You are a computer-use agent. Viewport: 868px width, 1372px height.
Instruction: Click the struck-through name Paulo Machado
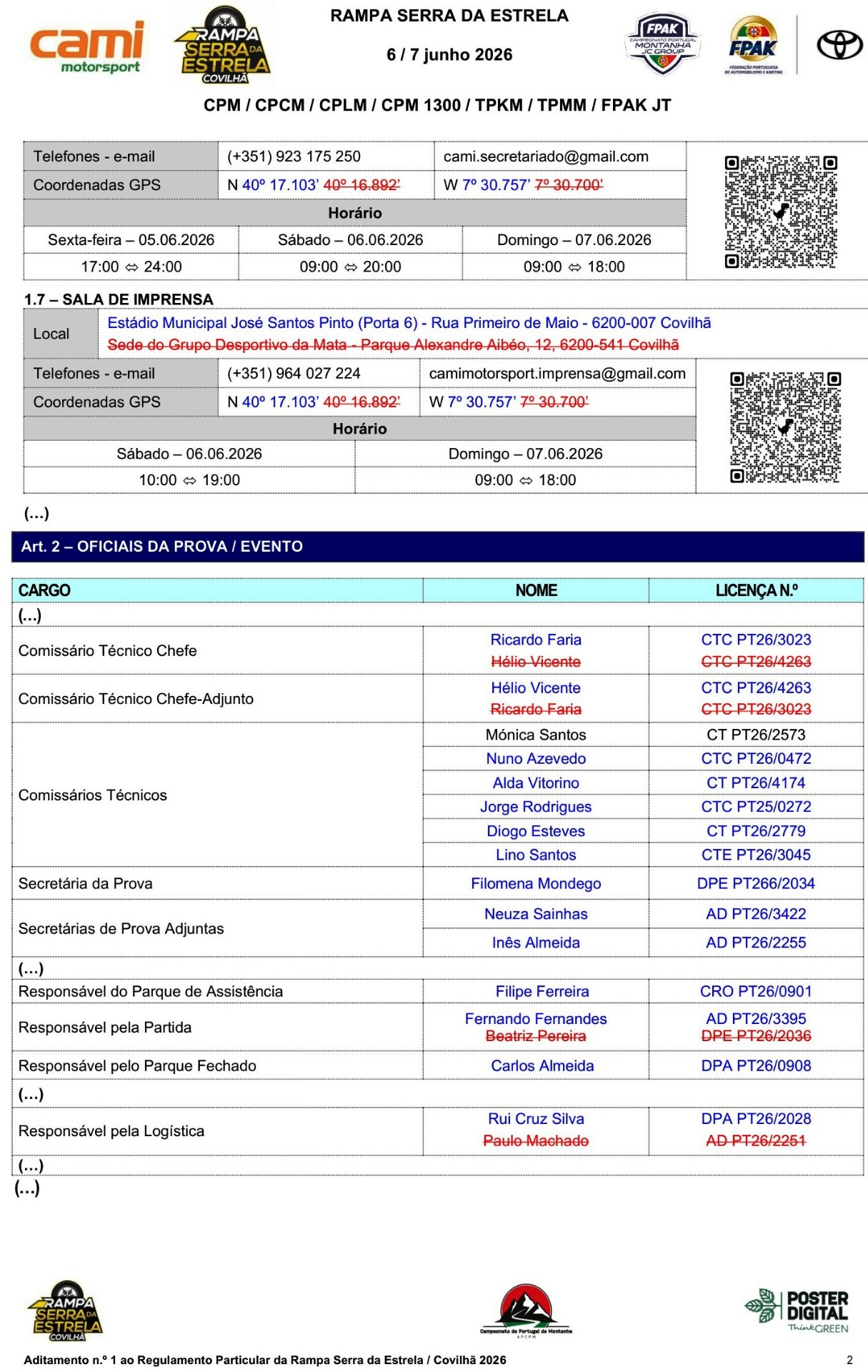pos(536,1140)
